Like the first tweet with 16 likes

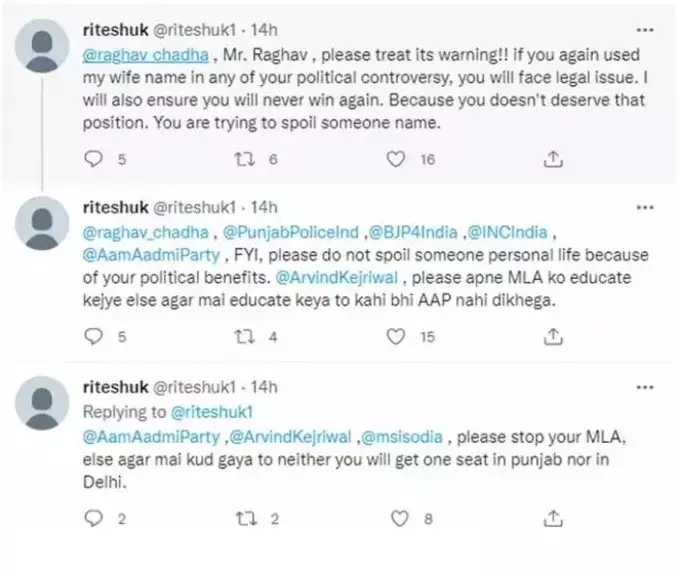click(396, 159)
